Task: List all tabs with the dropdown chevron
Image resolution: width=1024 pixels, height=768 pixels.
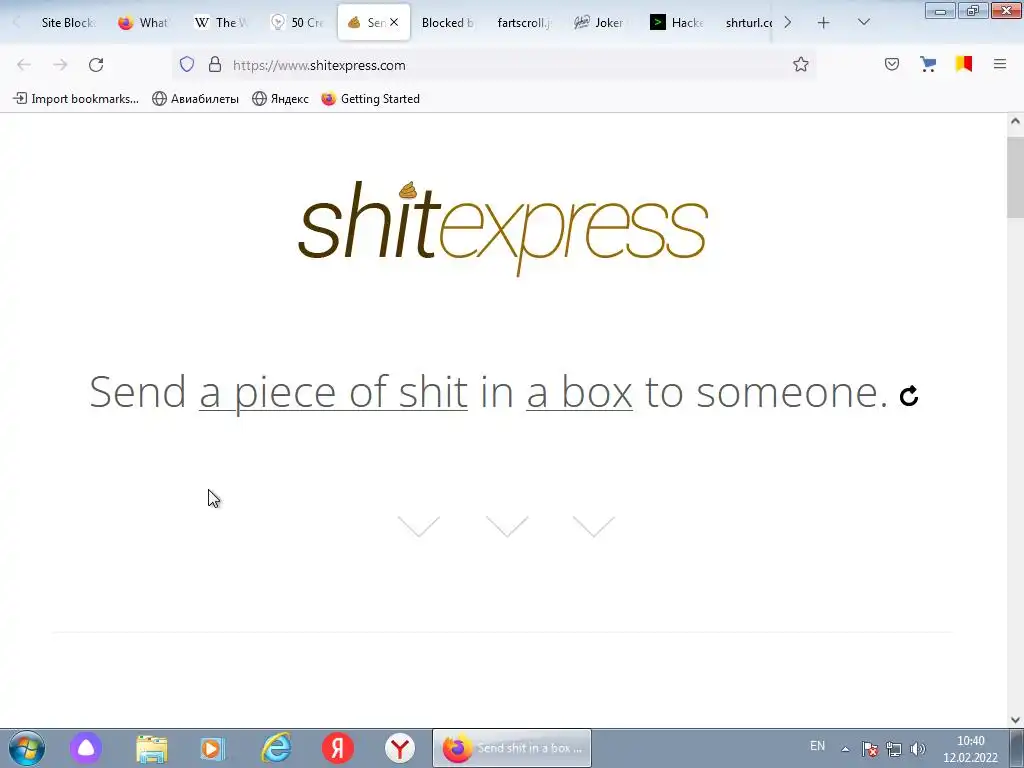Action: [863, 22]
